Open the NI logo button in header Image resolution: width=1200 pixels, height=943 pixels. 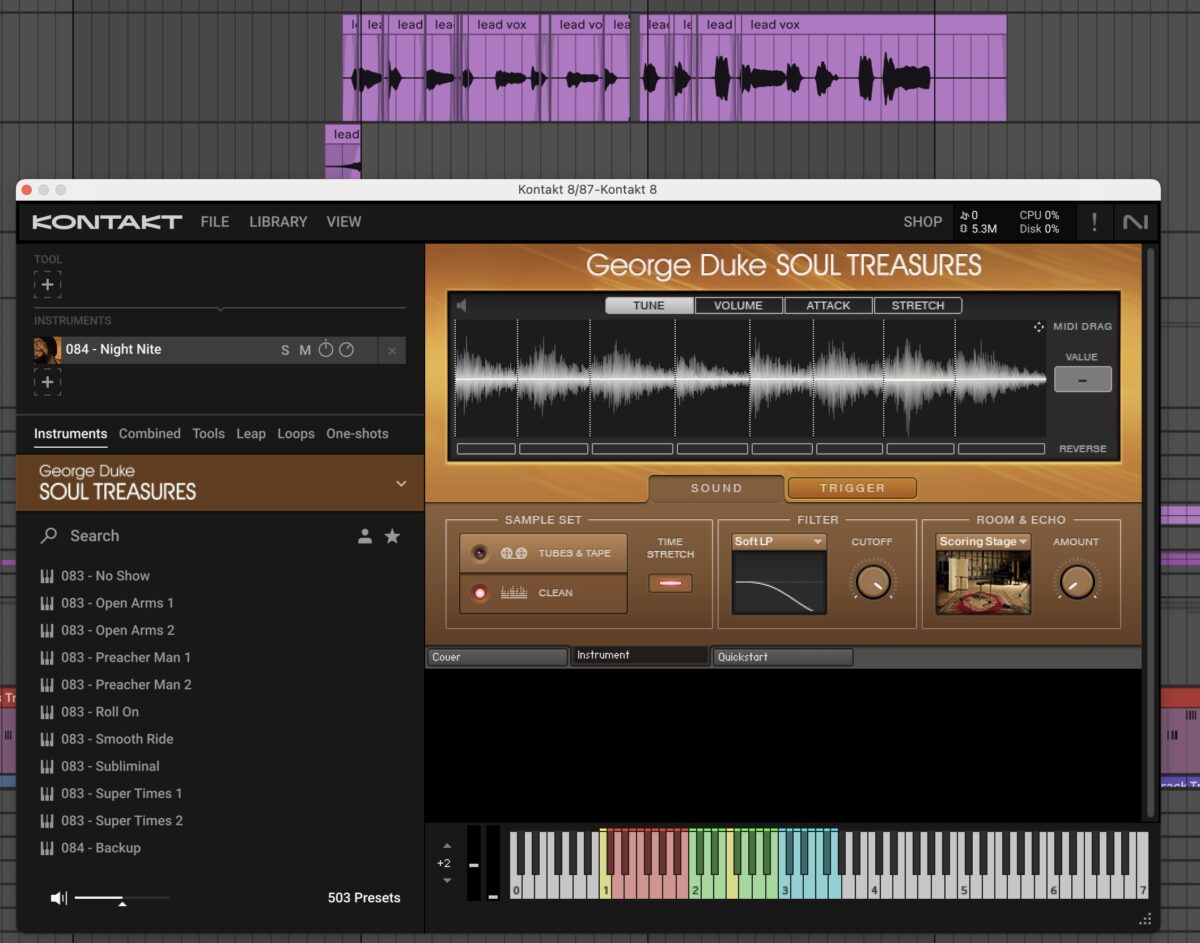point(1135,222)
